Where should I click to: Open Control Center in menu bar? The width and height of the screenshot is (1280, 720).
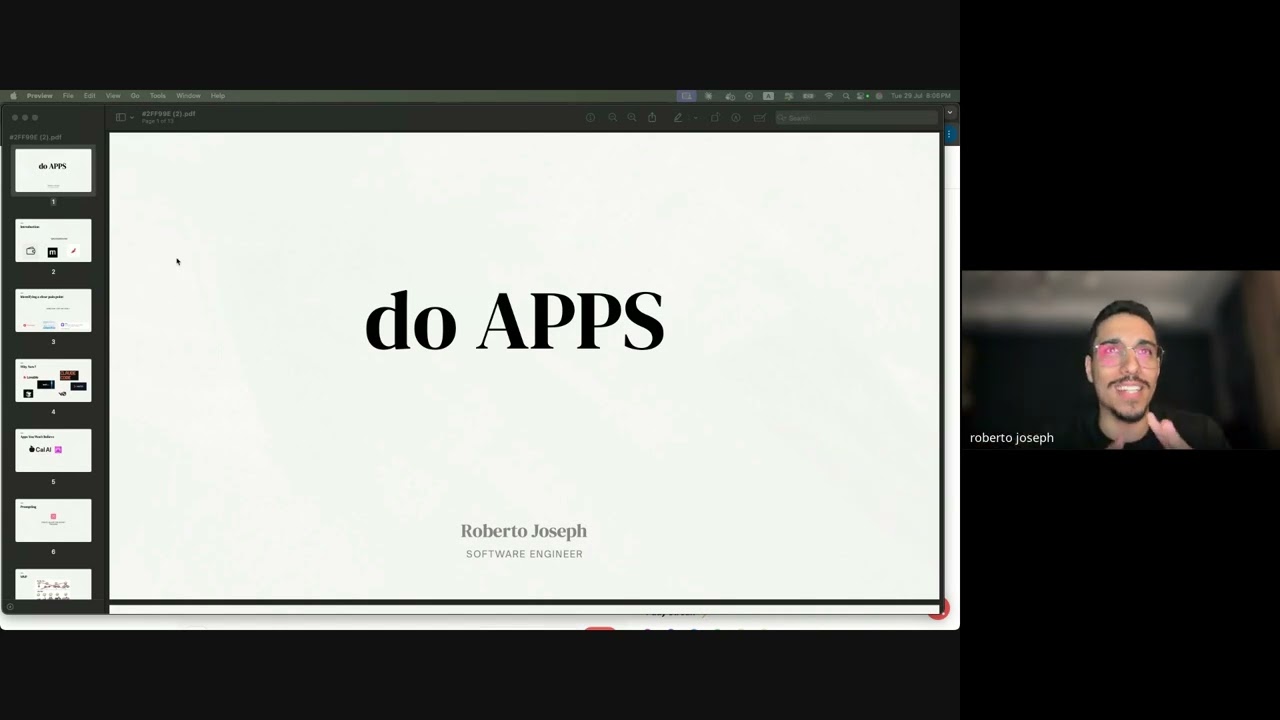(859, 96)
